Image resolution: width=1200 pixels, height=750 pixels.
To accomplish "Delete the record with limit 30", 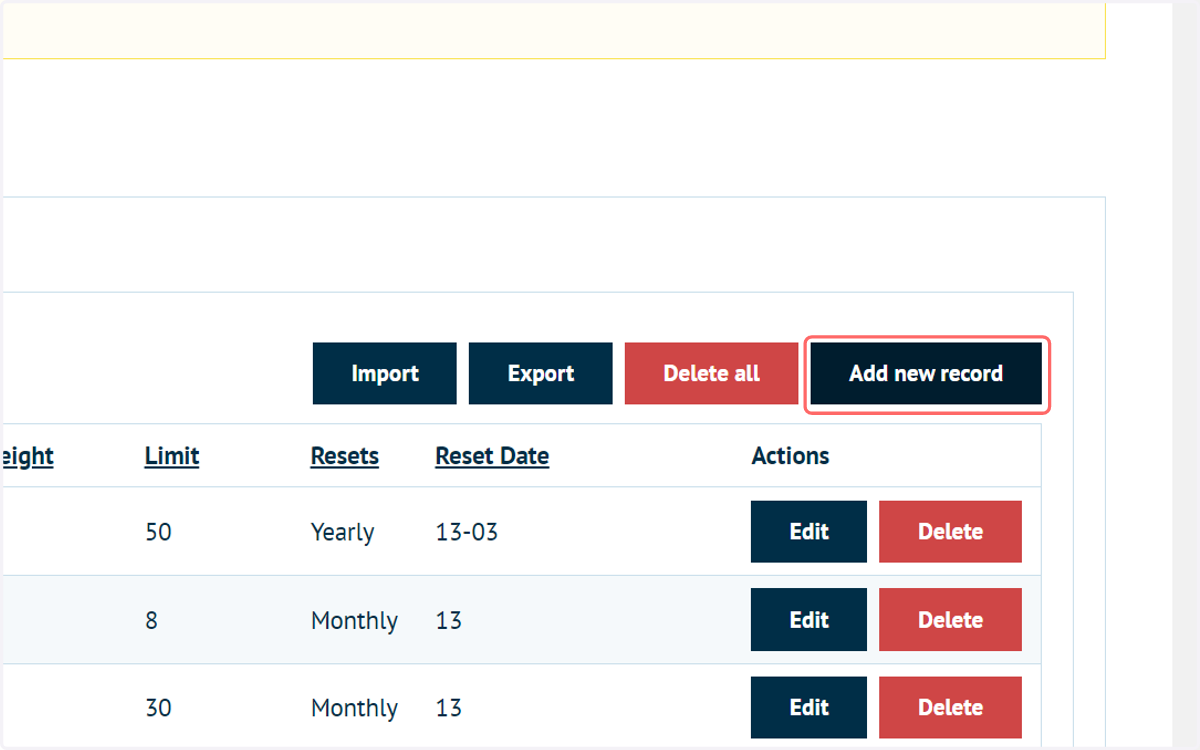I will tap(950, 707).
